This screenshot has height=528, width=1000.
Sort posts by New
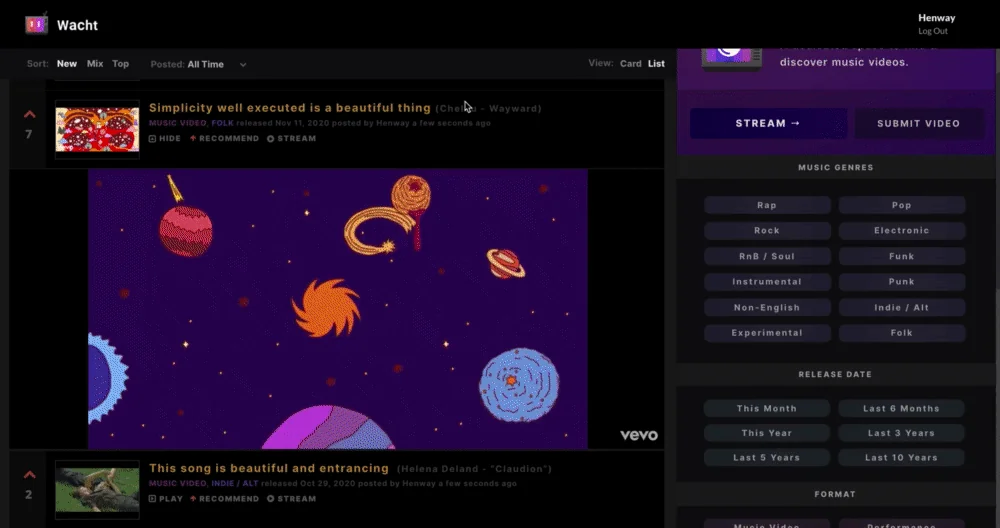coord(67,64)
